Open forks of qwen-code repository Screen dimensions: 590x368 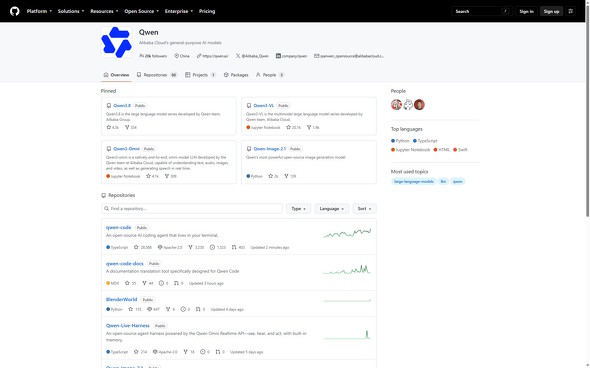[196, 248]
